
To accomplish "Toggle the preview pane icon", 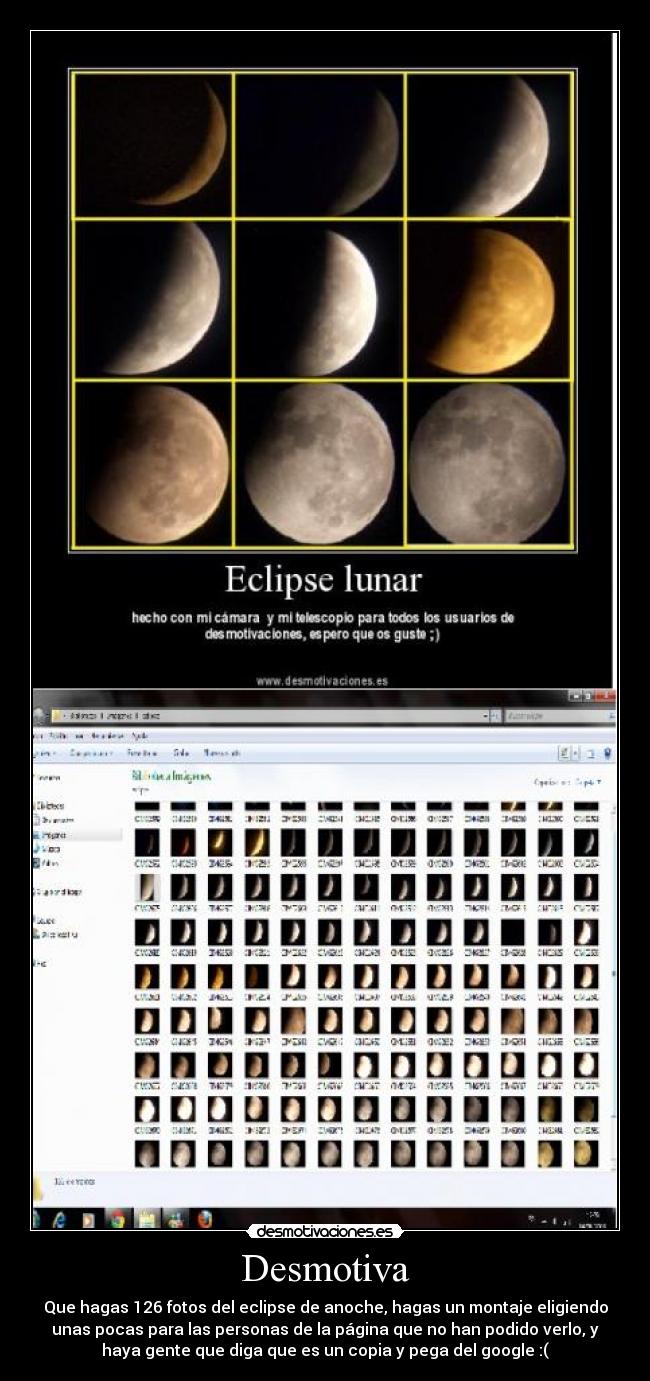I will [590, 753].
